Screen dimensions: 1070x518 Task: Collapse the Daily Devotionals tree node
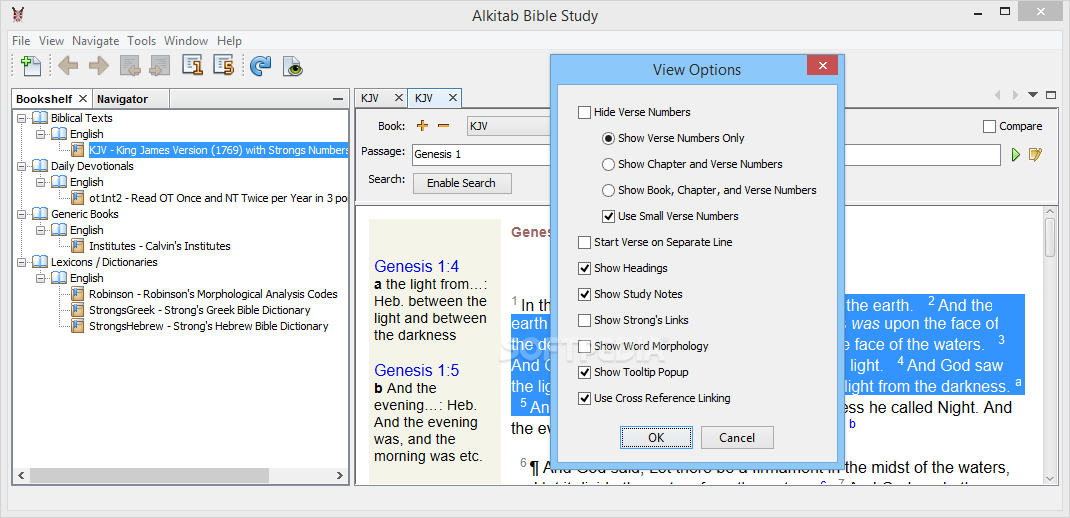click(x=21, y=166)
